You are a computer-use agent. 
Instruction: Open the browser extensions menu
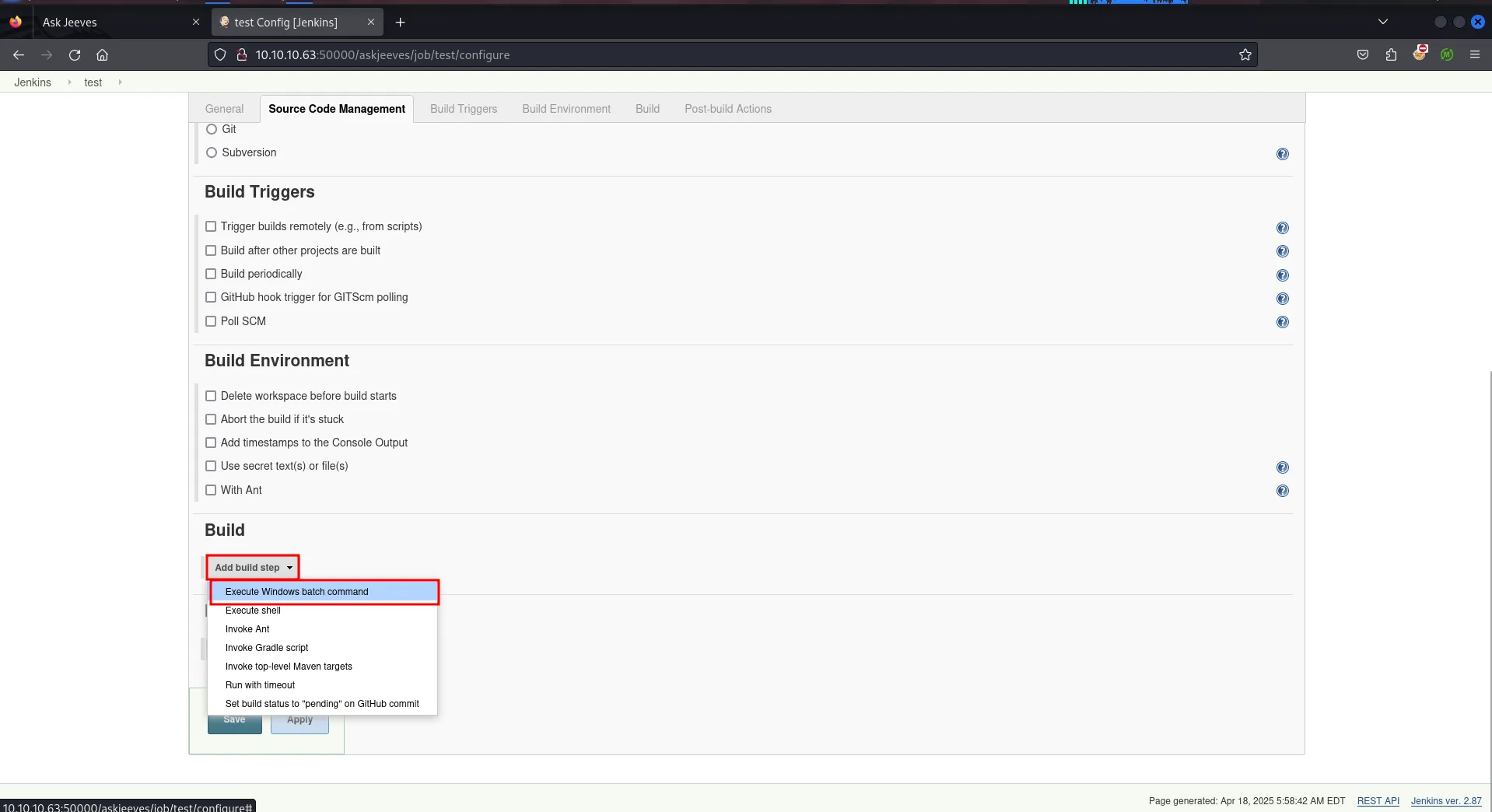[1391, 54]
